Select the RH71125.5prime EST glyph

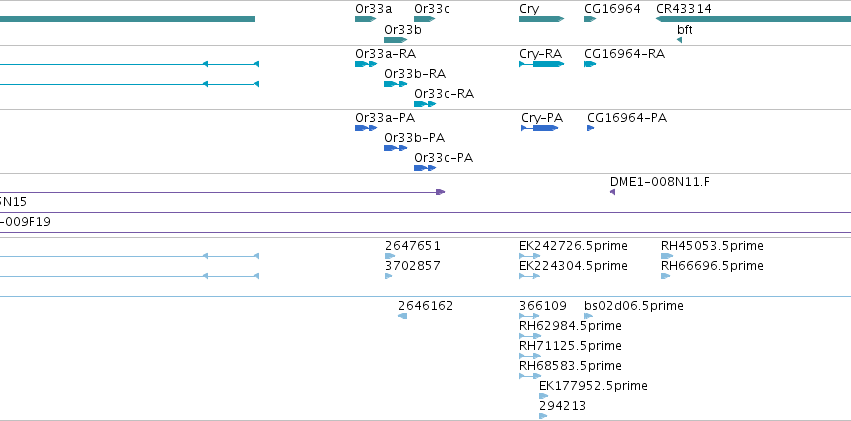point(530,356)
